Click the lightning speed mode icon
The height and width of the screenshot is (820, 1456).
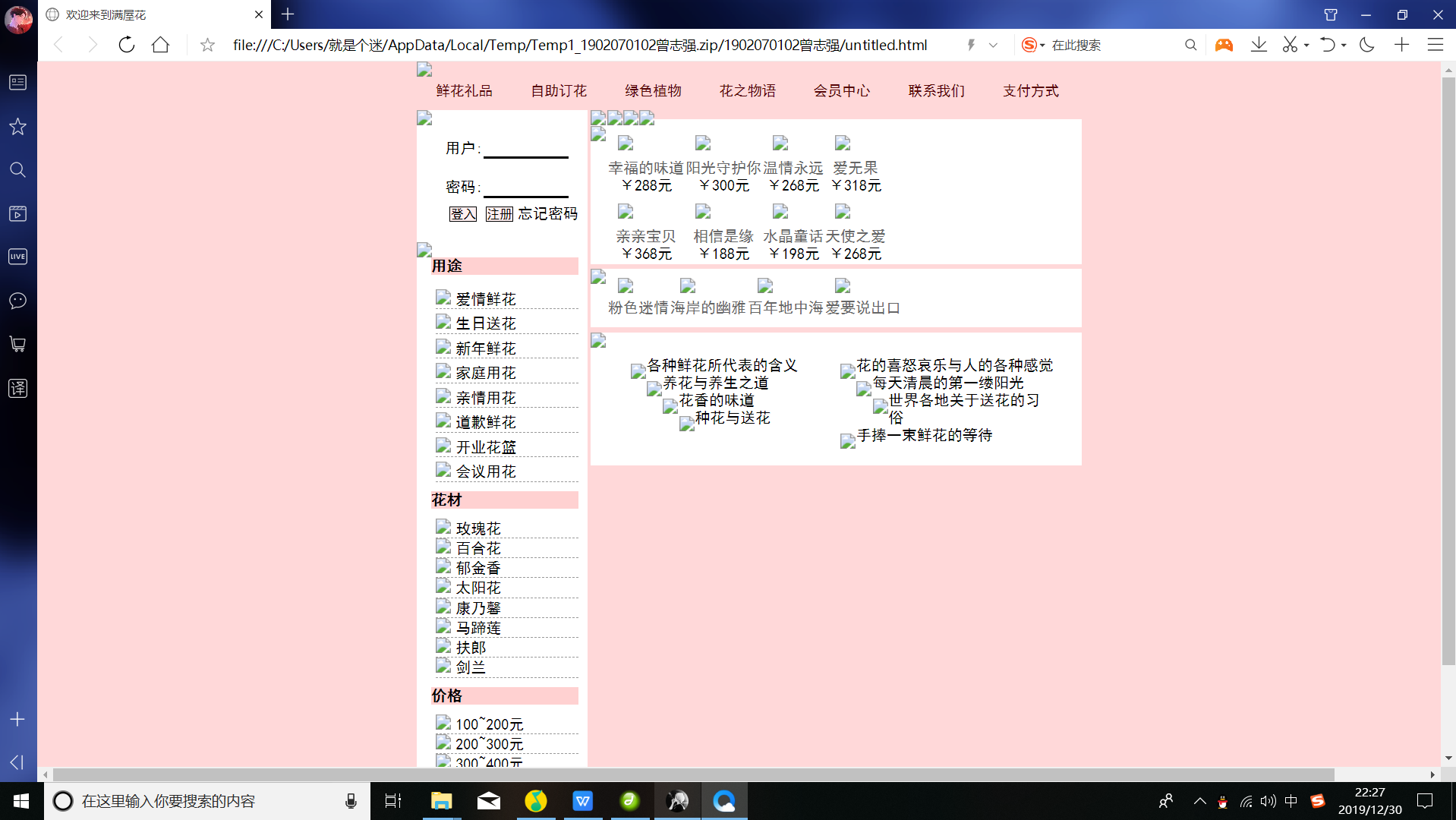pos(971,45)
